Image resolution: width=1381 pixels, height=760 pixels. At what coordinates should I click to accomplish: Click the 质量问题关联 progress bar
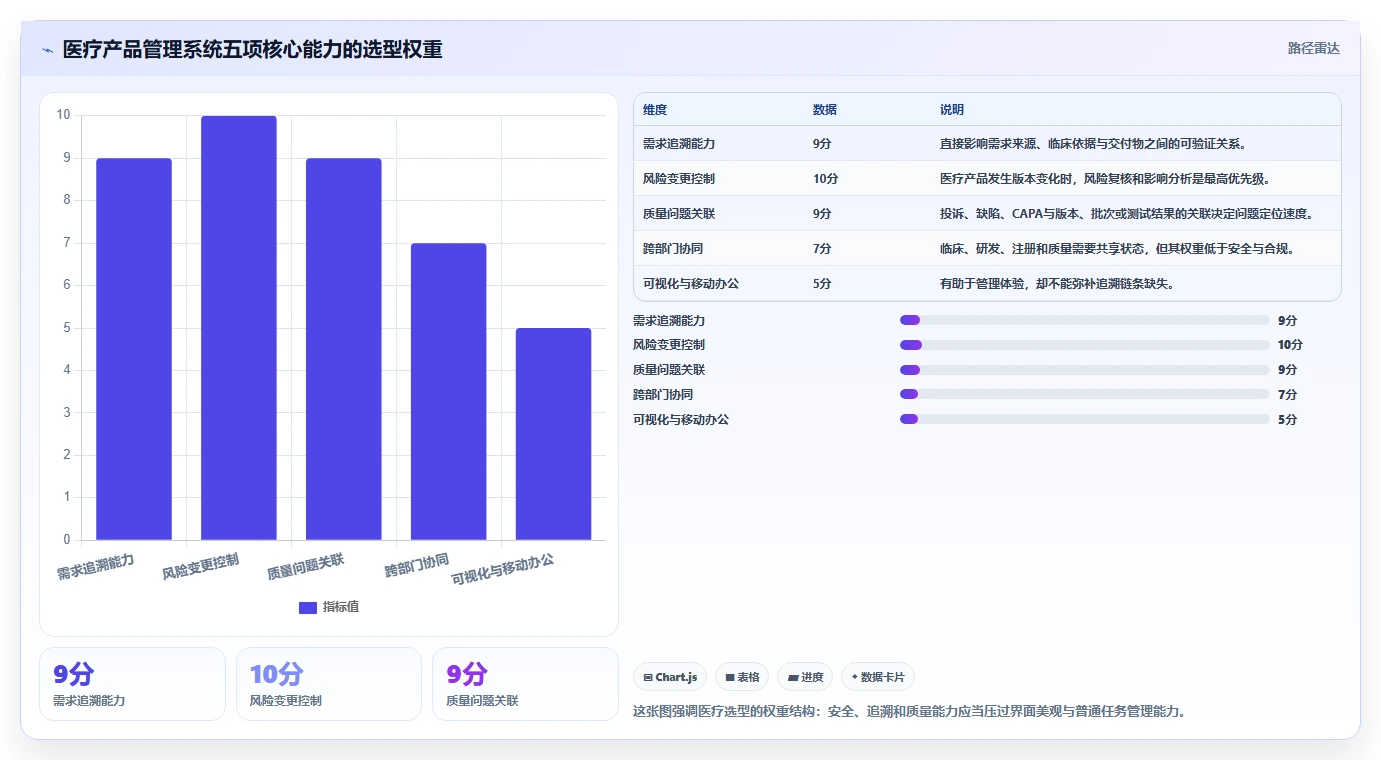click(x=1085, y=370)
